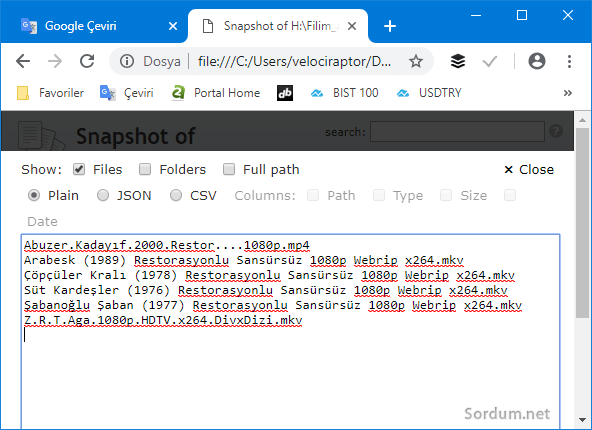Open the USDTRY bookmark
The image size is (592, 430).
pyautogui.click(x=429, y=93)
